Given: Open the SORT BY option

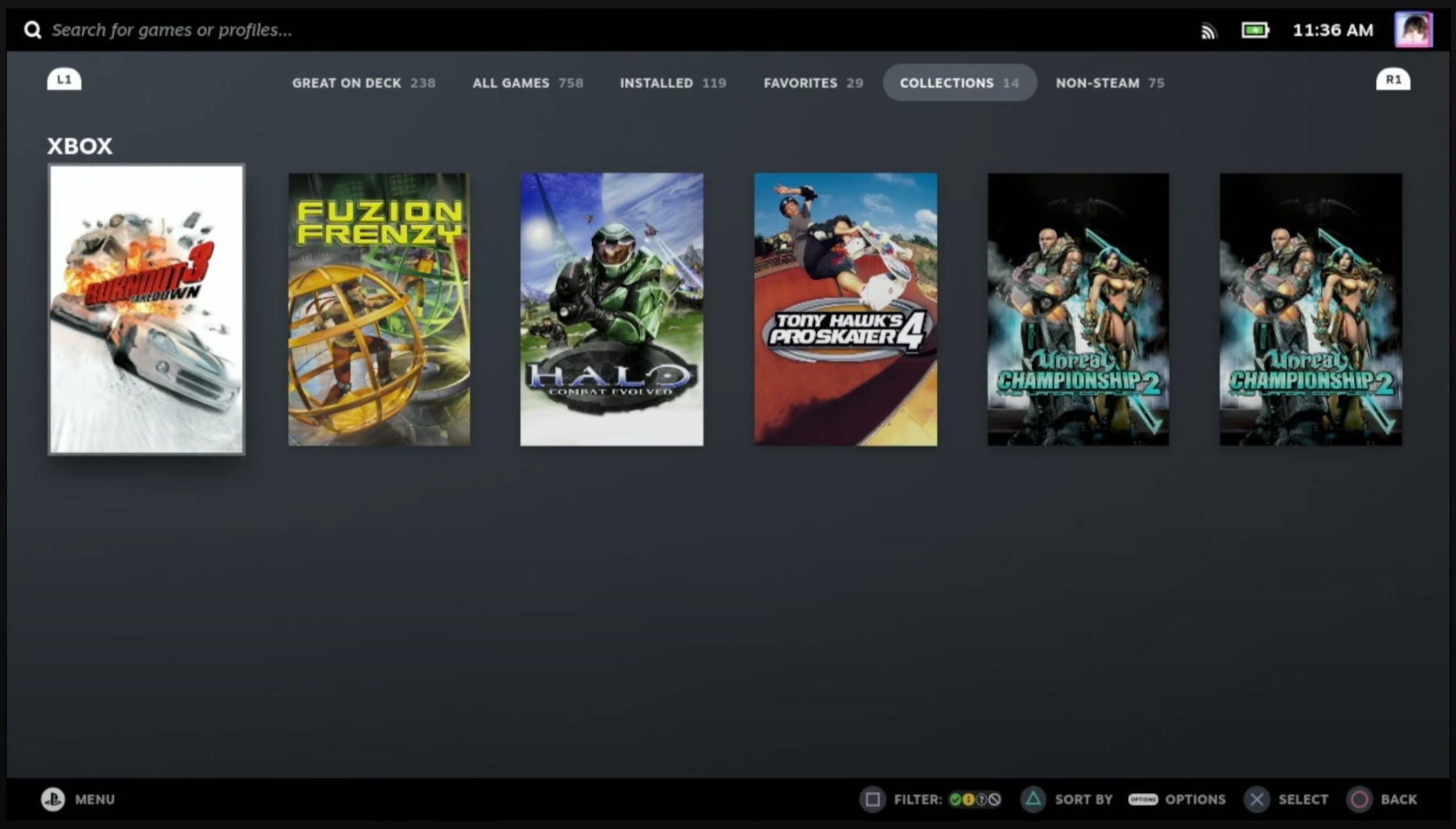Looking at the screenshot, I should click(1084, 800).
